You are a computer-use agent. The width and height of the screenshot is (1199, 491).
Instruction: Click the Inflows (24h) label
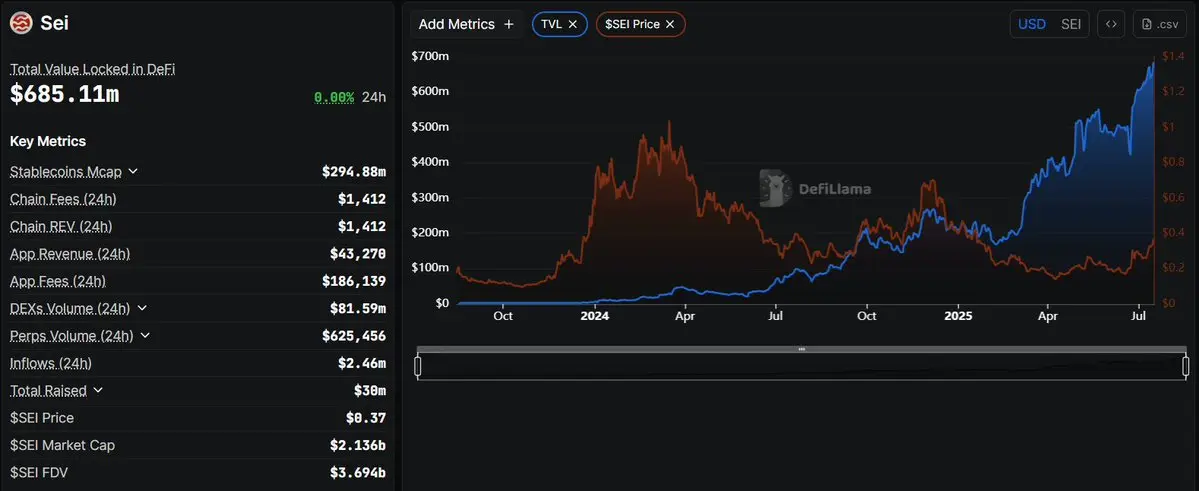pyautogui.click(x=50, y=363)
